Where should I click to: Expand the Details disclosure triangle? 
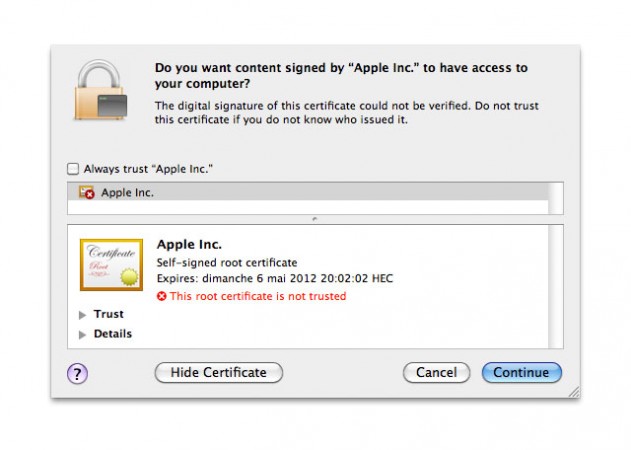pos(82,334)
